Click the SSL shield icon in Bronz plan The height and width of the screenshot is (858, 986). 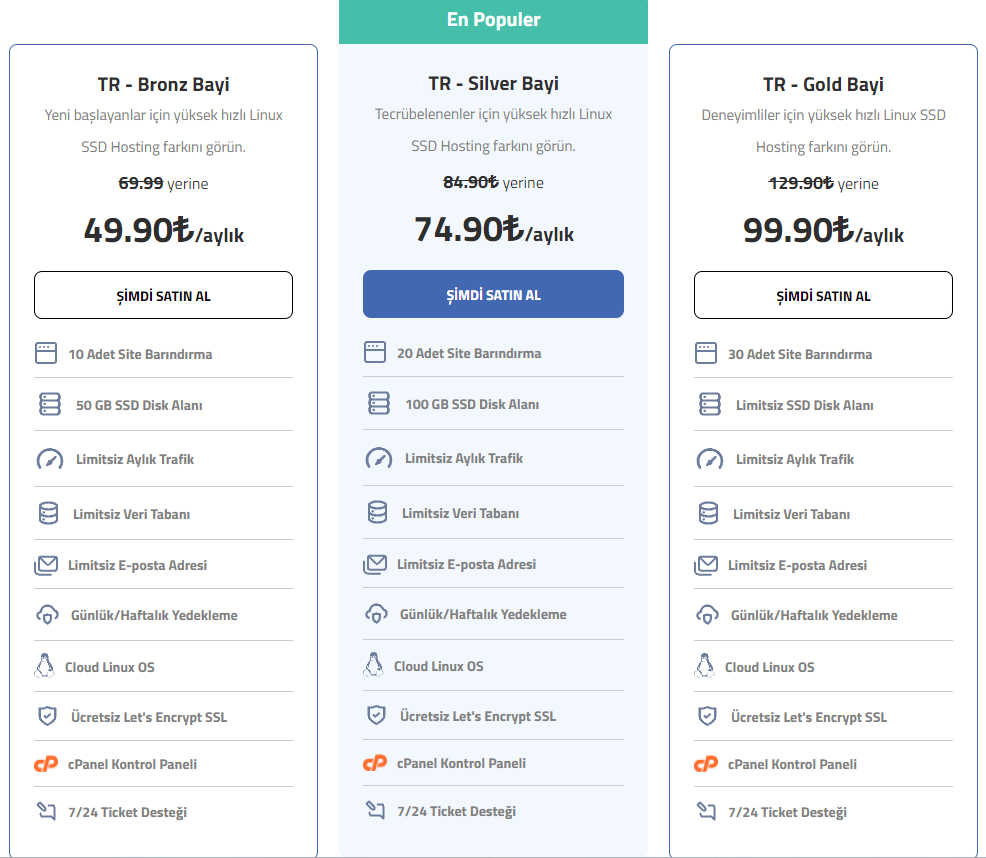point(47,716)
